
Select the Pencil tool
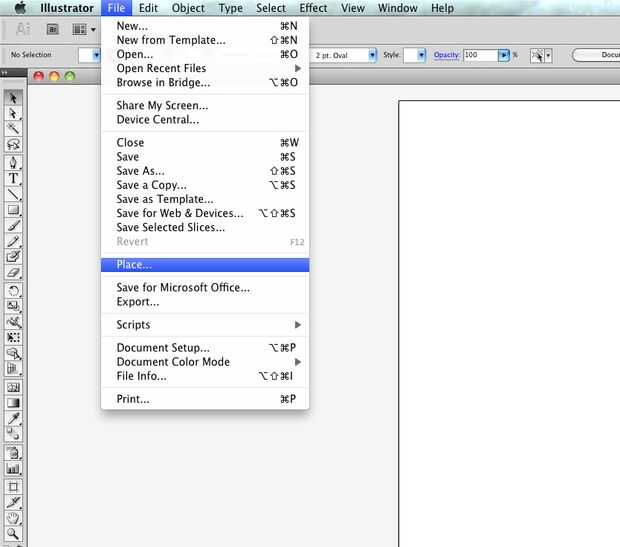tap(13, 241)
